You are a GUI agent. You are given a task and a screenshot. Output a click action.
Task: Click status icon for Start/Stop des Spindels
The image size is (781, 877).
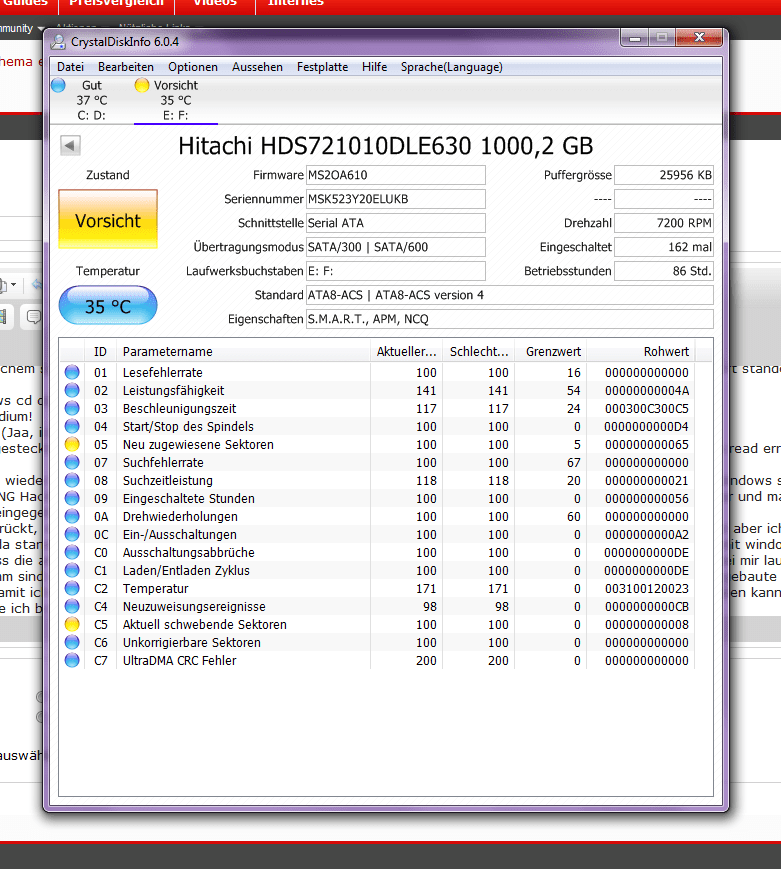(x=72, y=426)
